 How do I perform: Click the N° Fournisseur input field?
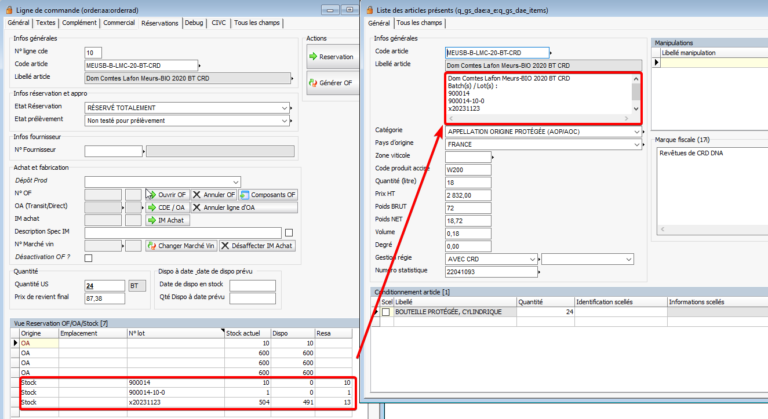[x=113, y=151]
